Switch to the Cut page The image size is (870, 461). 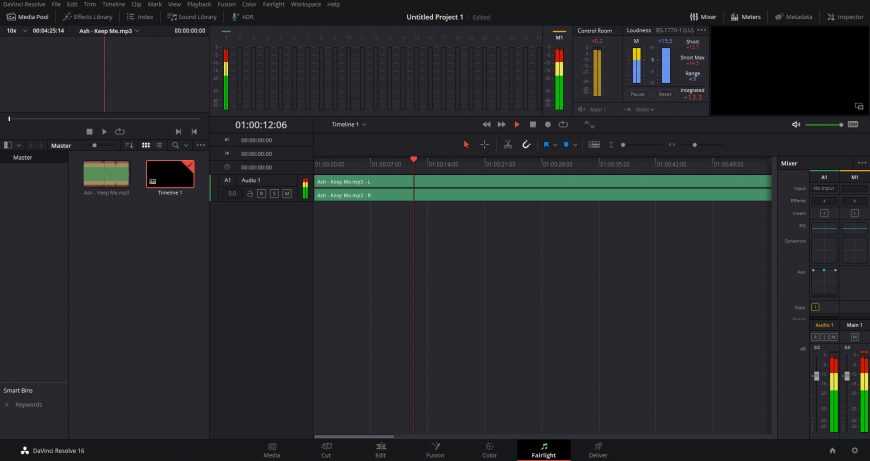pos(326,450)
